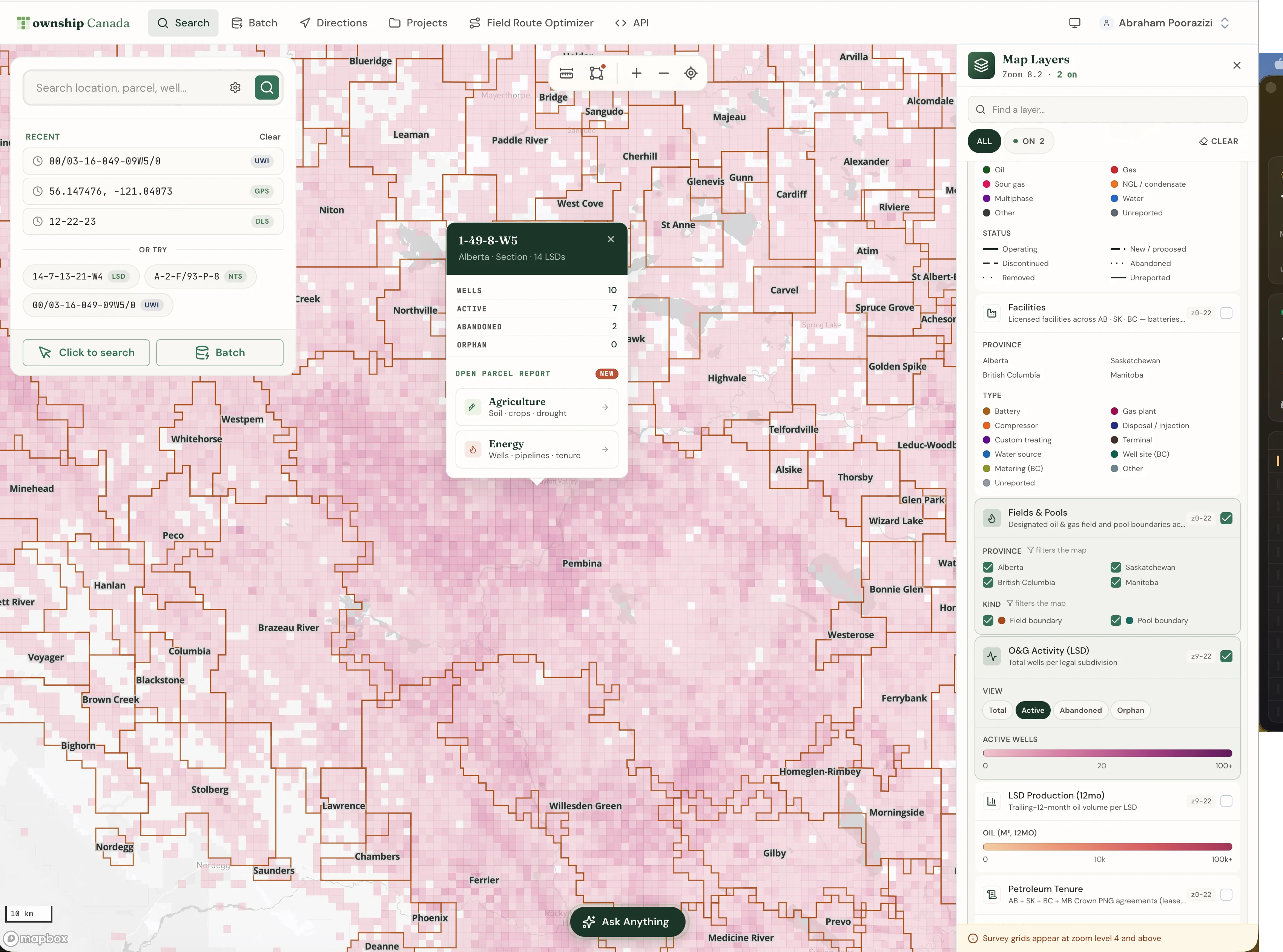
Task: Enable the Facilities layer checkbox
Action: click(x=1226, y=313)
